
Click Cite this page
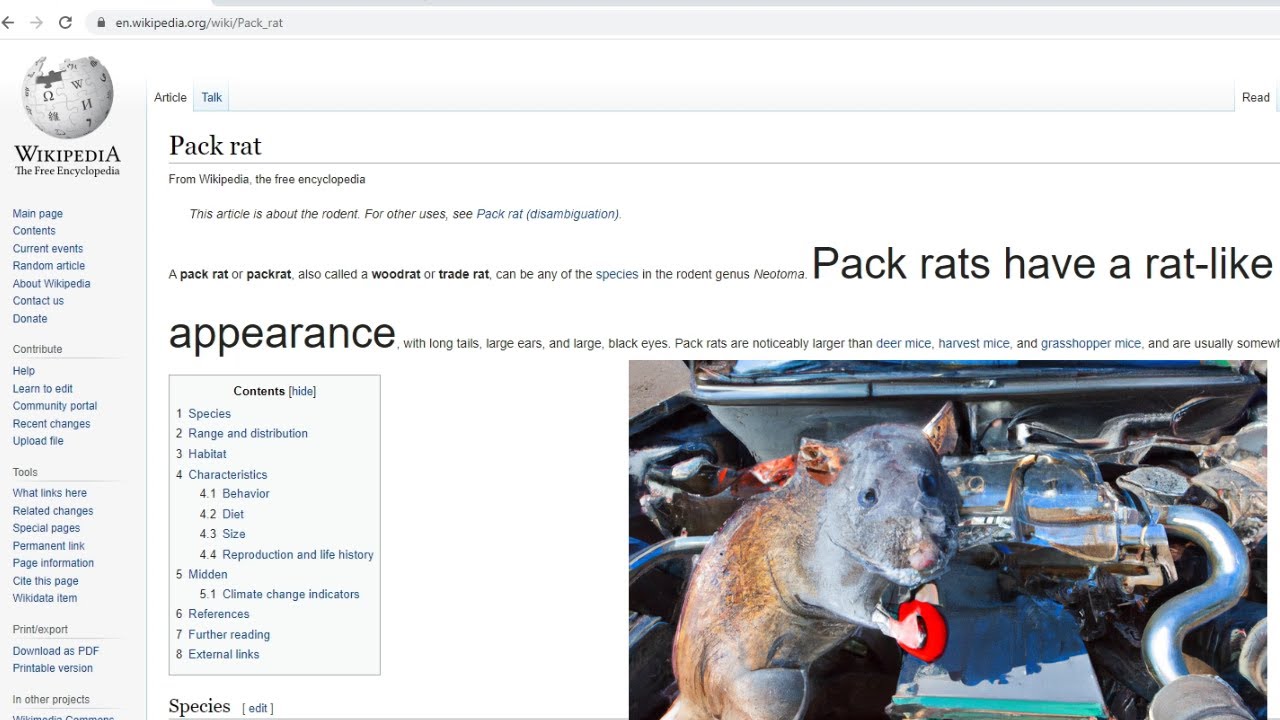(x=46, y=581)
